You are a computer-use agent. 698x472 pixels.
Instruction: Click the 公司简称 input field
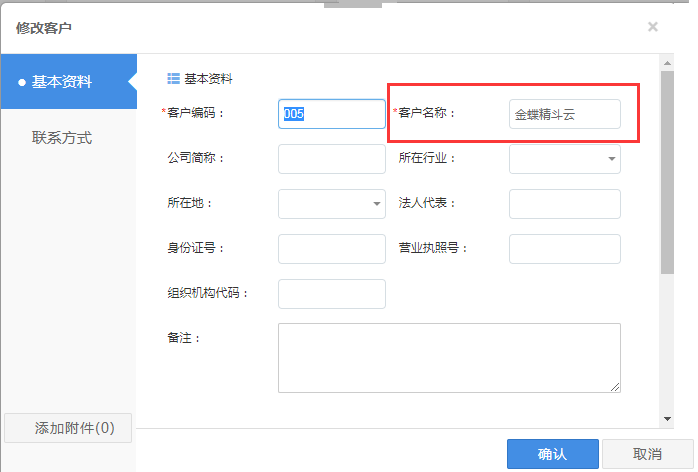click(331, 159)
